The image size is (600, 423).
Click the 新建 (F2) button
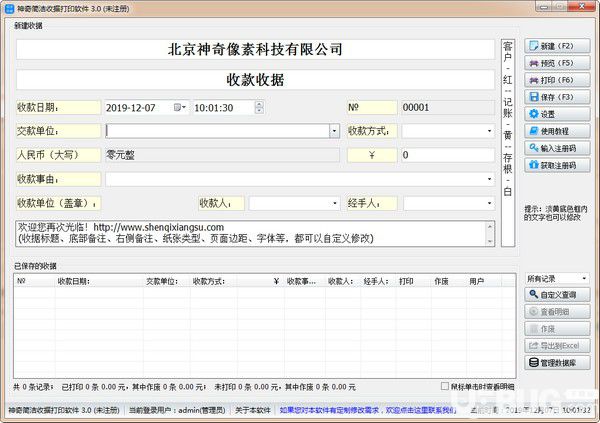(557, 46)
